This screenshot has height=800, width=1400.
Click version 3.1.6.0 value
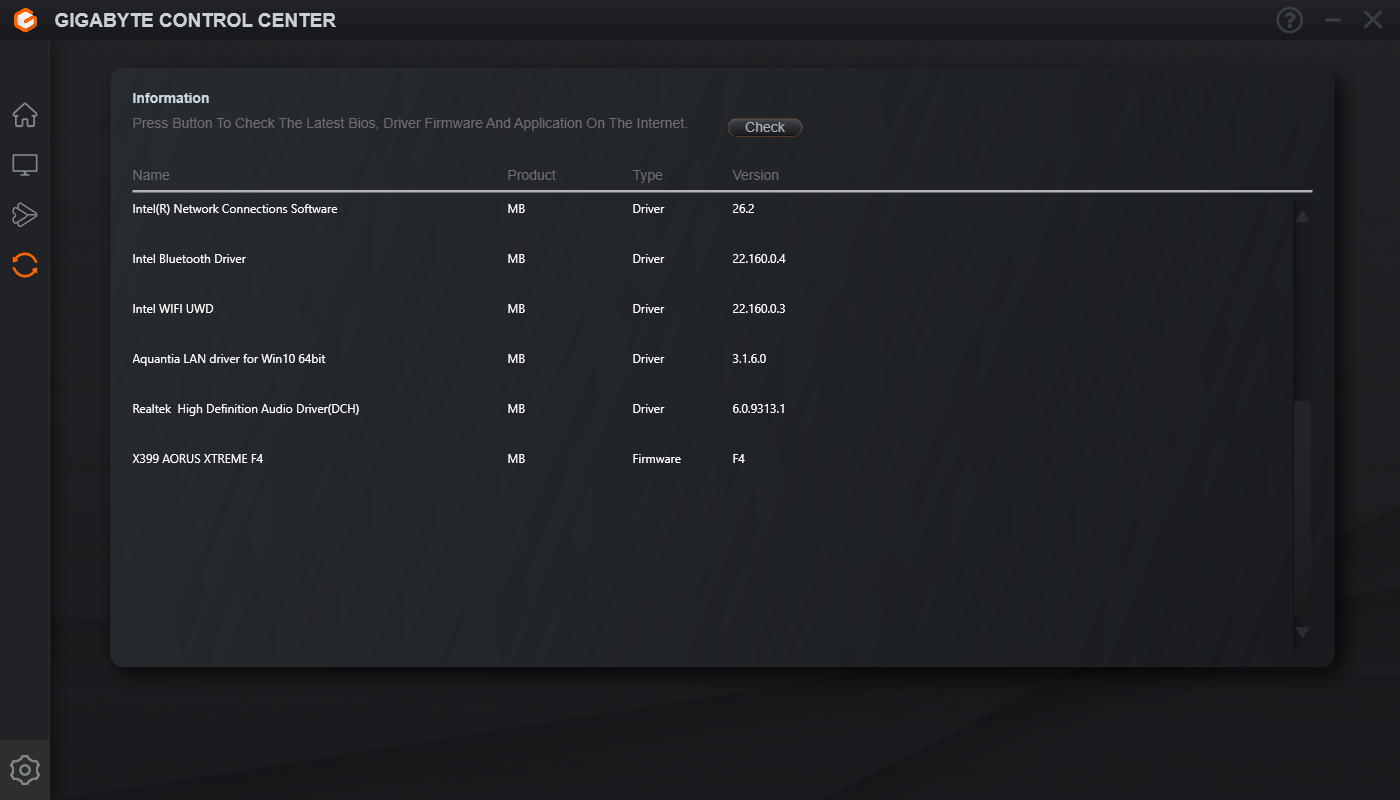pyautogui.click(x=749, y=359)
